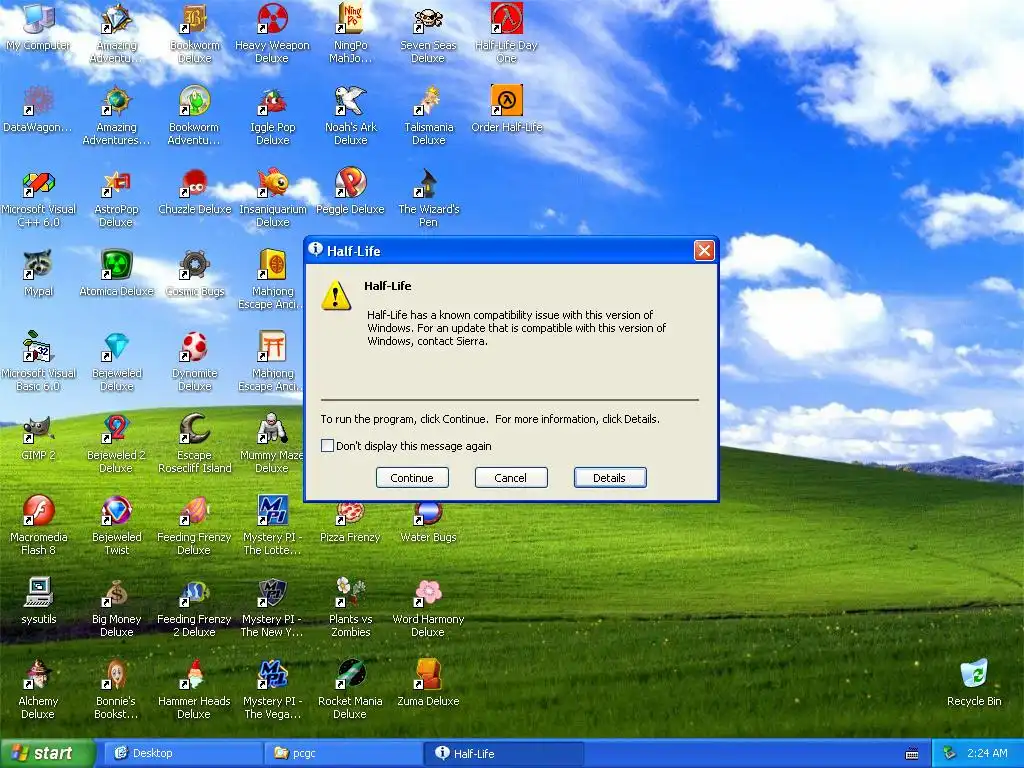This screenshot has width=1024, height=768.
Task: Open the My Computer desktop icon
Action: pos(38,26)
